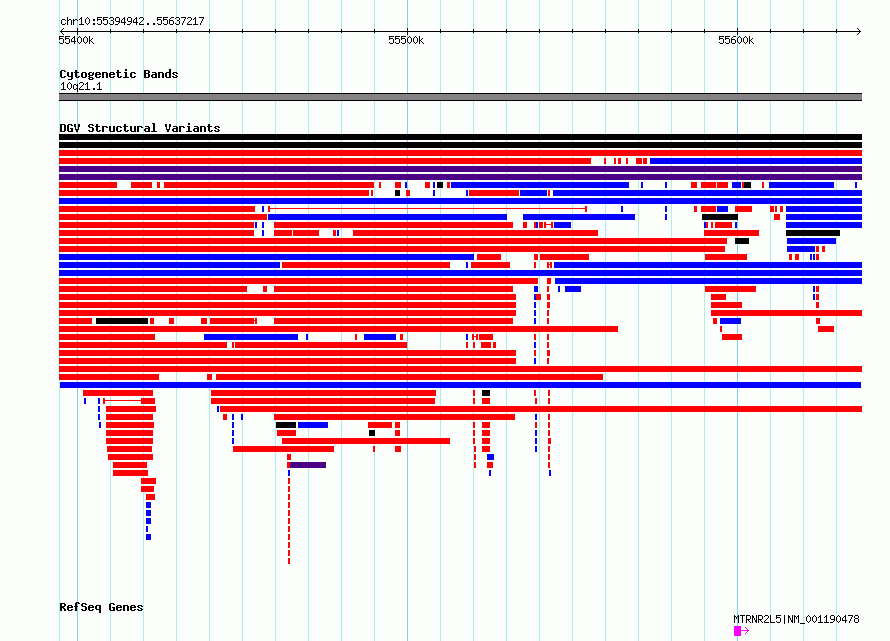The image size is (890, 641).
Task: Click the lowest red dash in dashed column
Action: tap(289, 561)
